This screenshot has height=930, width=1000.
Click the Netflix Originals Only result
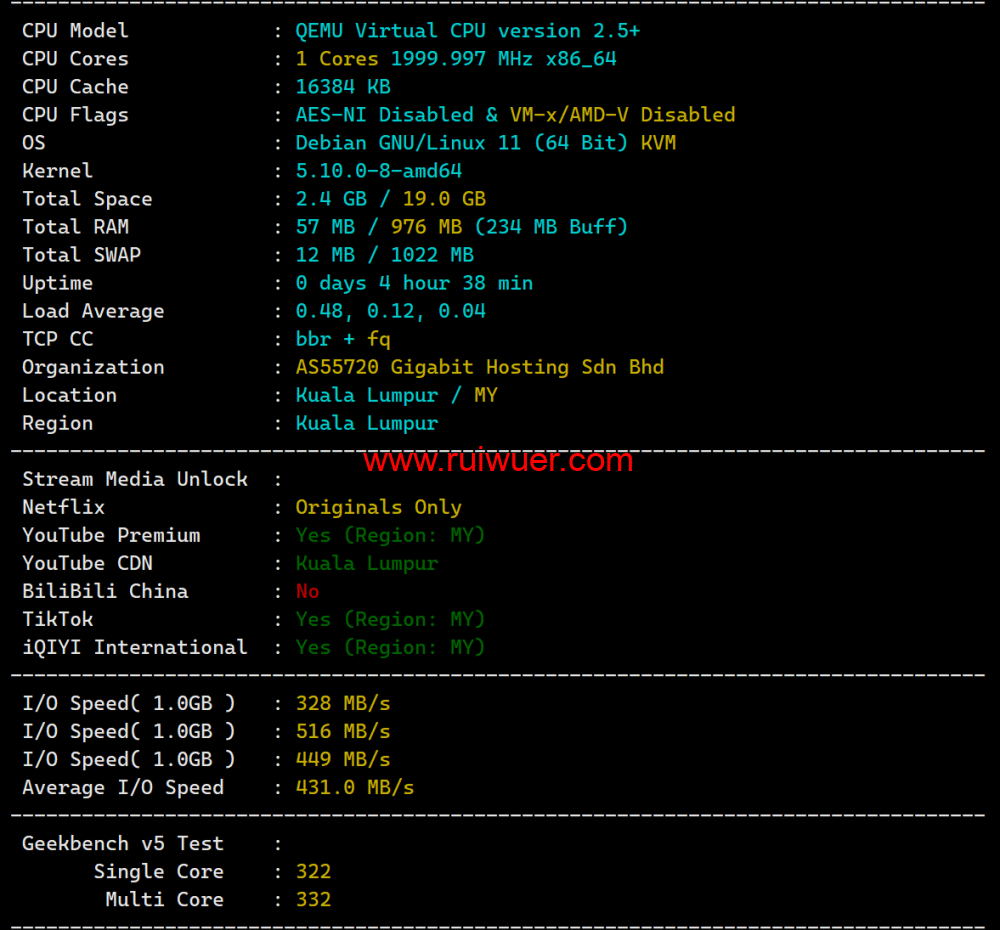point(378,507)
